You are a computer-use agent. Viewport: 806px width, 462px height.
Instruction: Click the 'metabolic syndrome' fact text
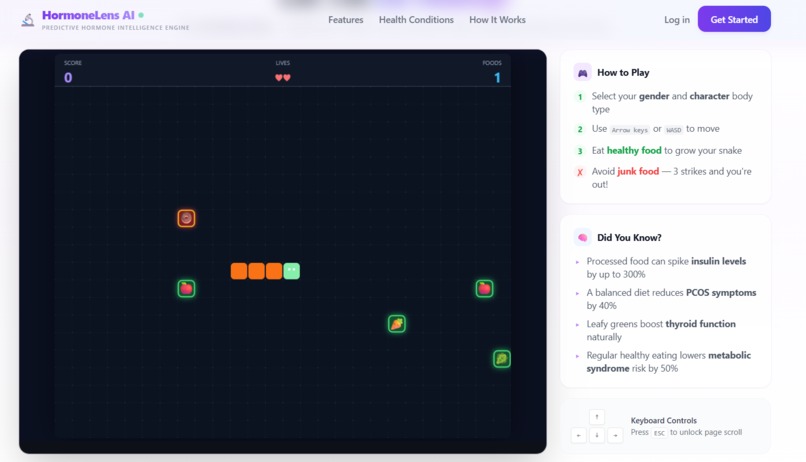pyautogui.click(x=669, y=362)
